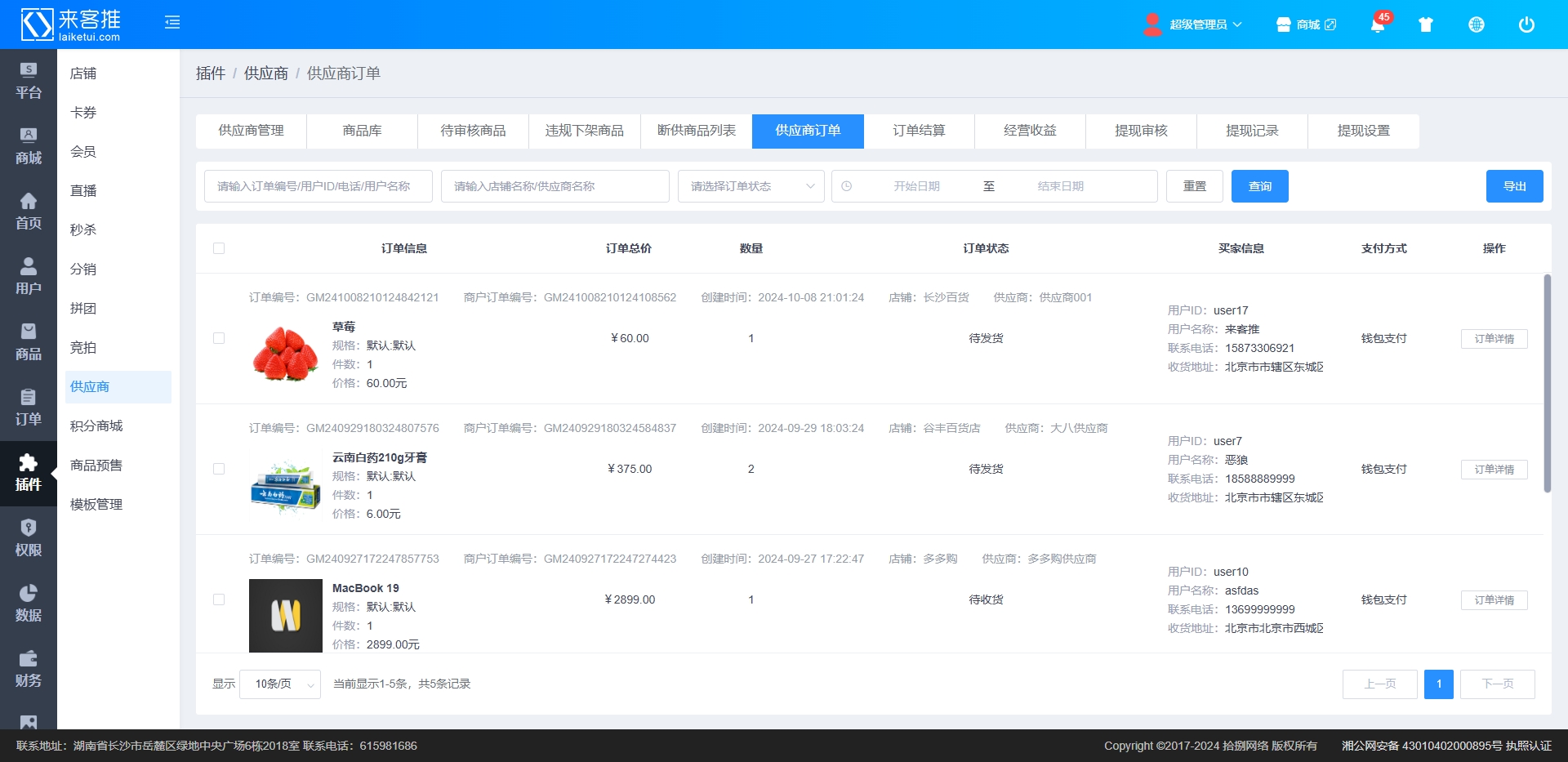
Task: Go to 权限 shield icon in sidebar
Action: click(x=29, y=538)
